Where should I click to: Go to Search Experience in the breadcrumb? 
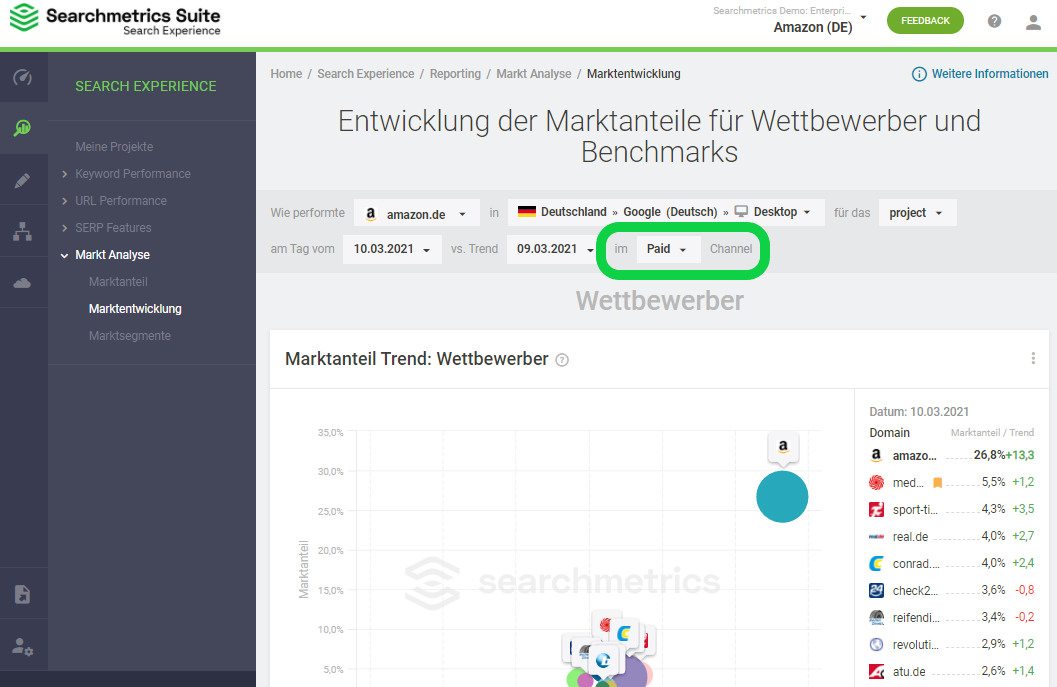coord(365,74)
